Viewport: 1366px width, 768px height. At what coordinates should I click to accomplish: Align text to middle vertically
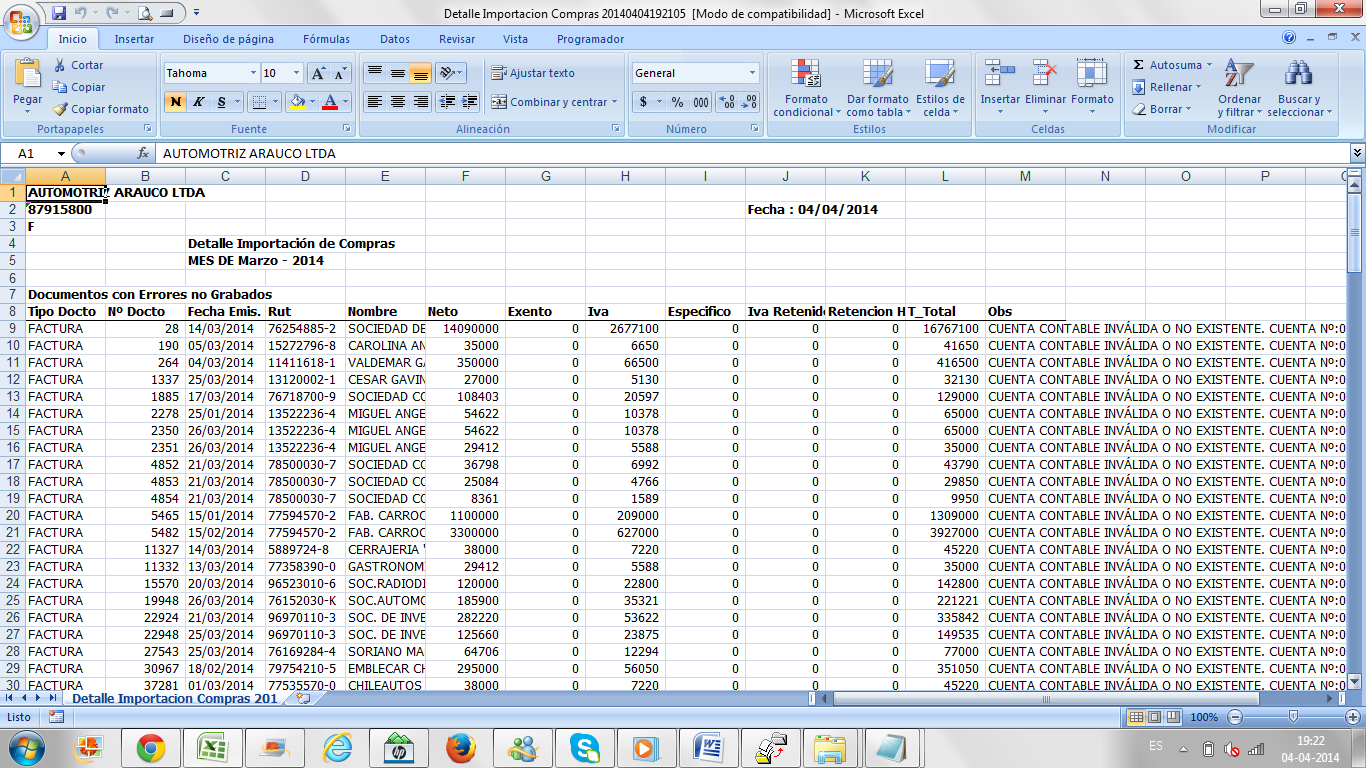coord(397,73)
